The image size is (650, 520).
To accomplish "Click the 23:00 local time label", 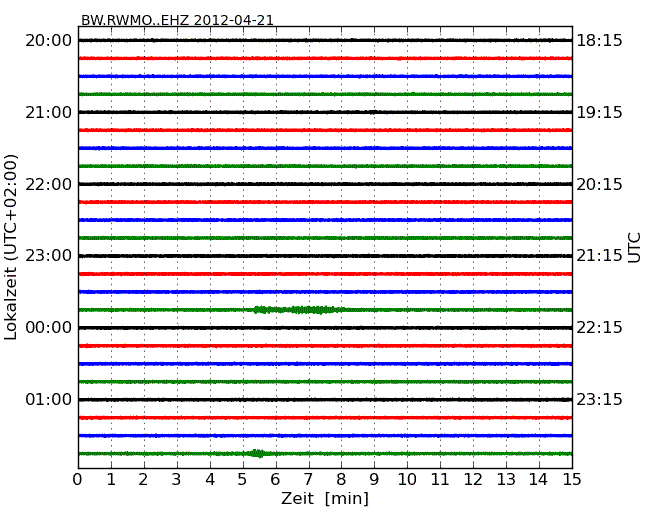I will (x=49, y=255).
